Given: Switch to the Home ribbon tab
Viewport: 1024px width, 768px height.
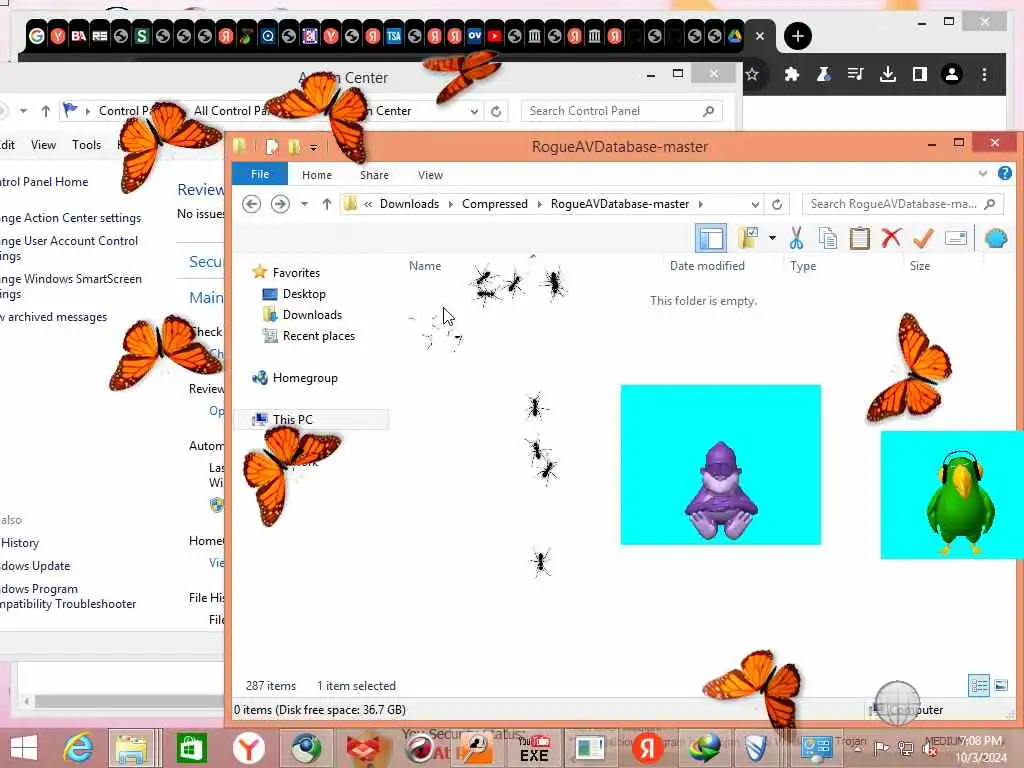Looking at the screenshot, I should [x=317, y=175].
